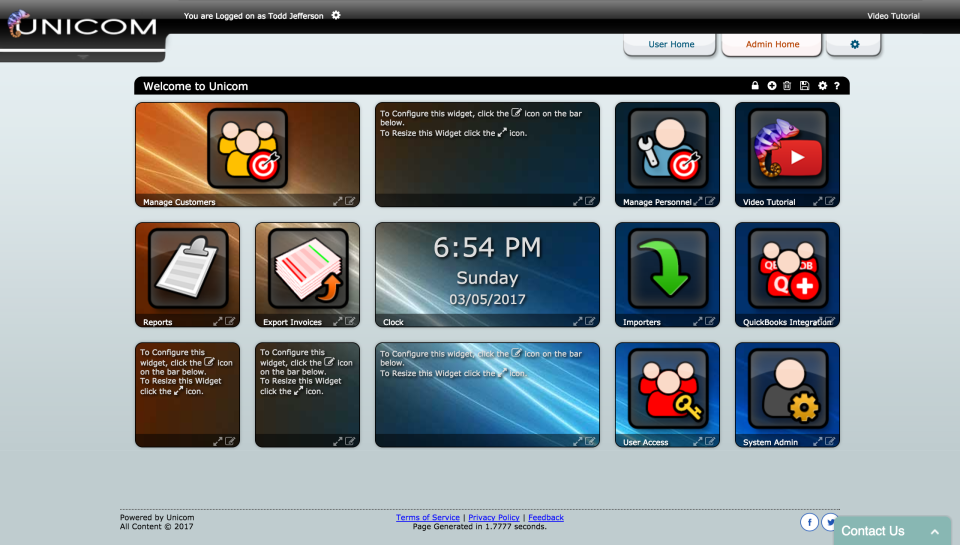This screenshot has height=545, width=960.
Task: Open the gear settings tab
Action: 854,45
